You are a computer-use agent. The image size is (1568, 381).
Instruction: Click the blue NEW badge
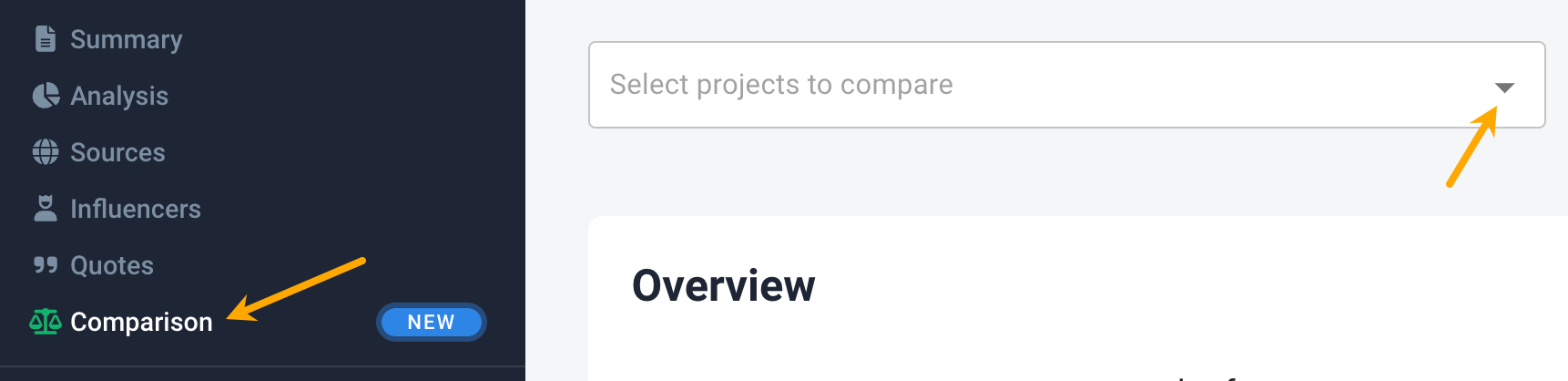[431, 322]
